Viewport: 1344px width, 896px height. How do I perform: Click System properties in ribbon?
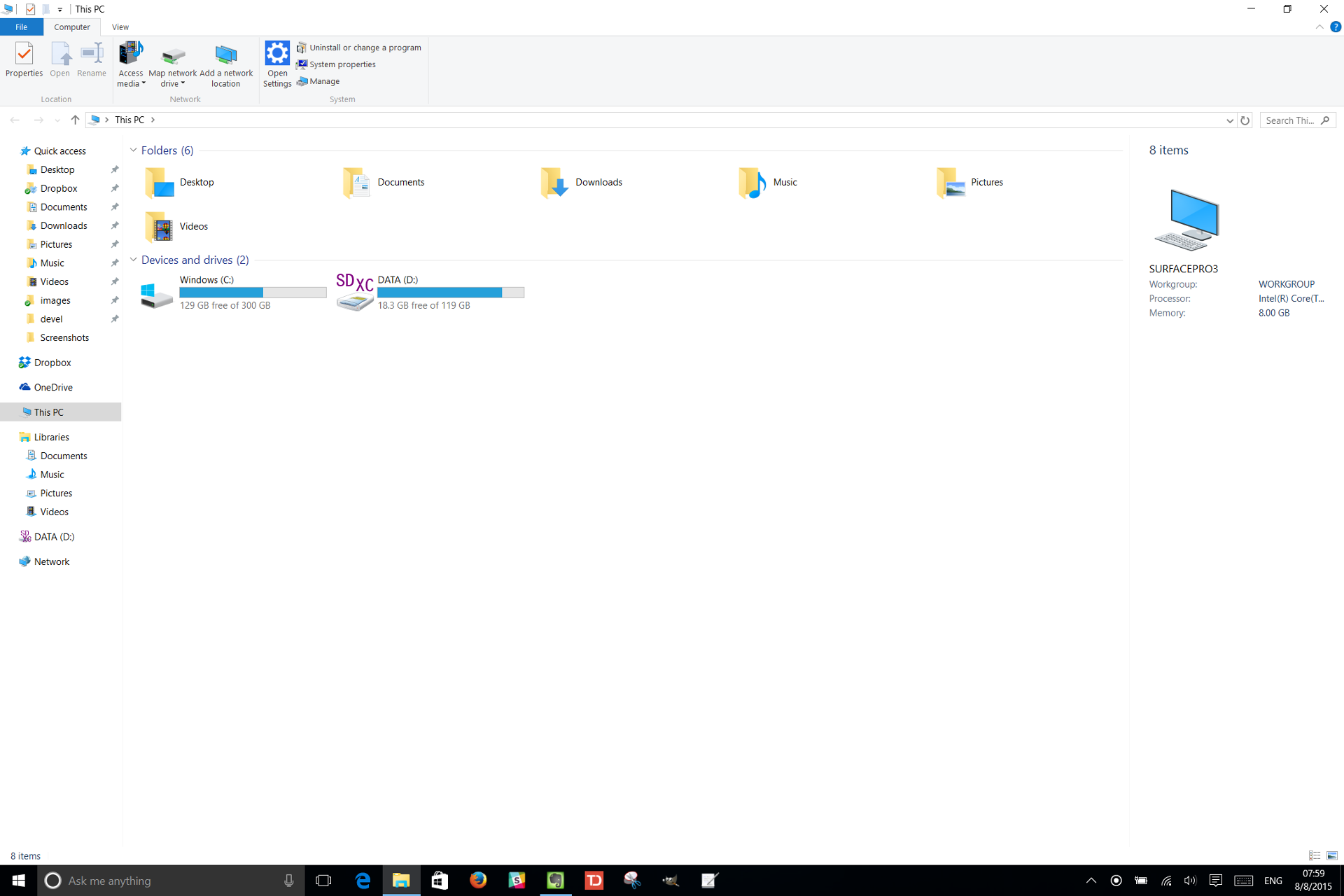342,64
